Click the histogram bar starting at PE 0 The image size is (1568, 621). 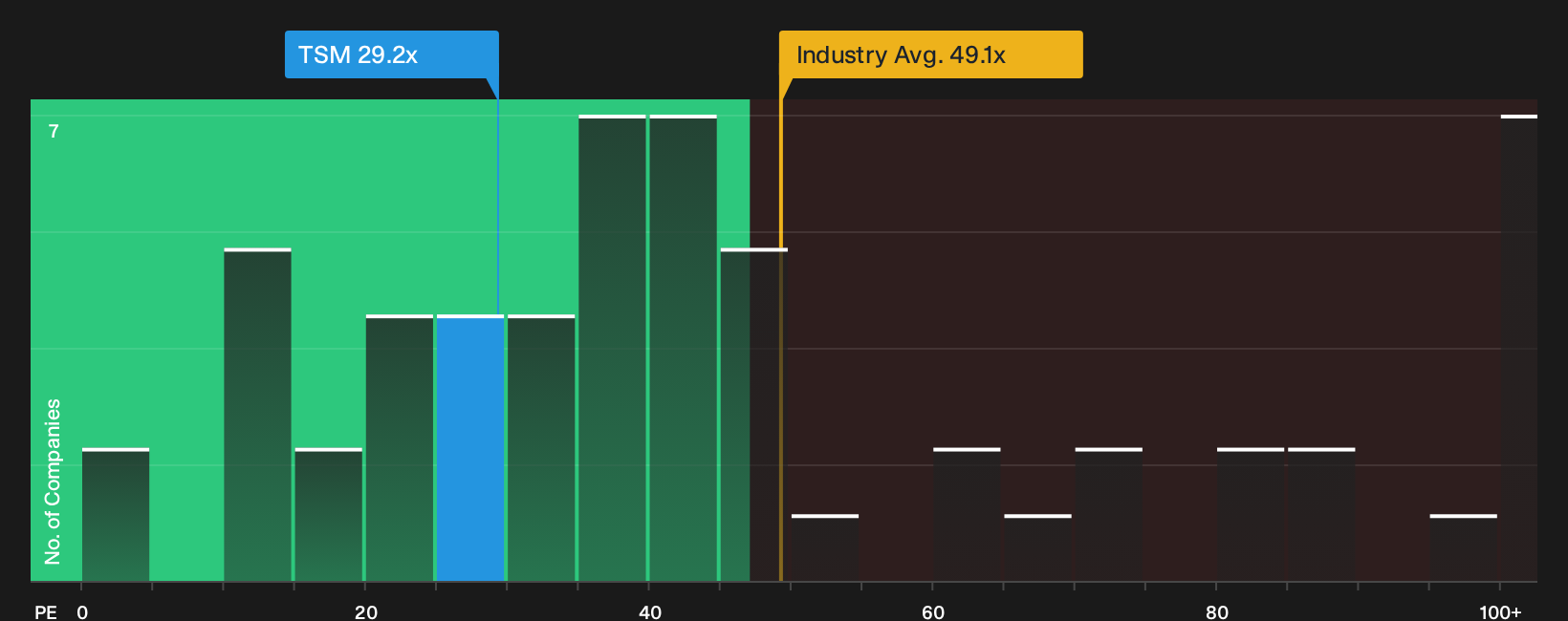(116, 515)
